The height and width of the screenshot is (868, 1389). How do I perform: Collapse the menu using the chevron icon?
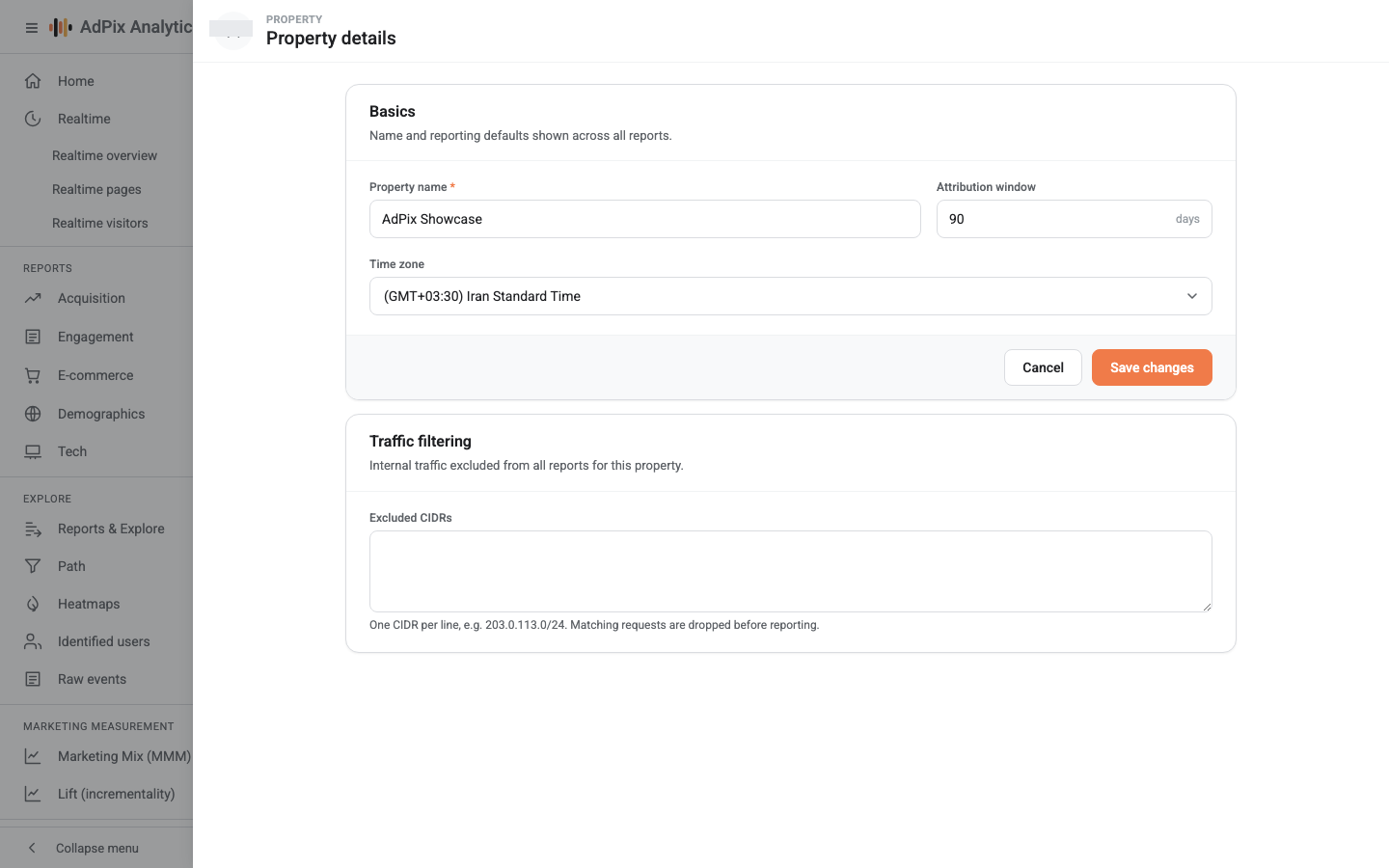click(32, 848)
